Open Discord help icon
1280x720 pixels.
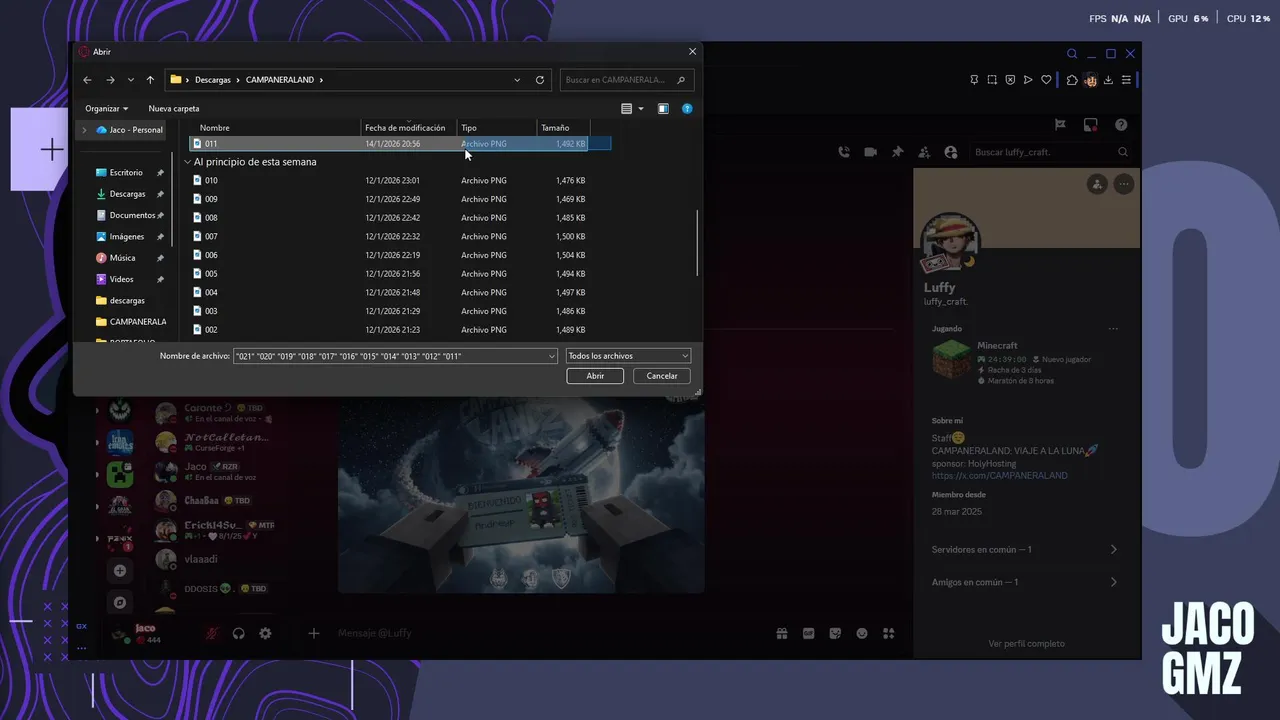(1121, 125)
